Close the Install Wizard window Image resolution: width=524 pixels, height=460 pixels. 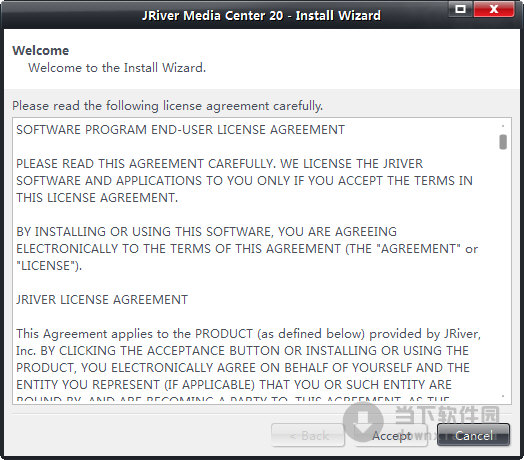[494, 9]
